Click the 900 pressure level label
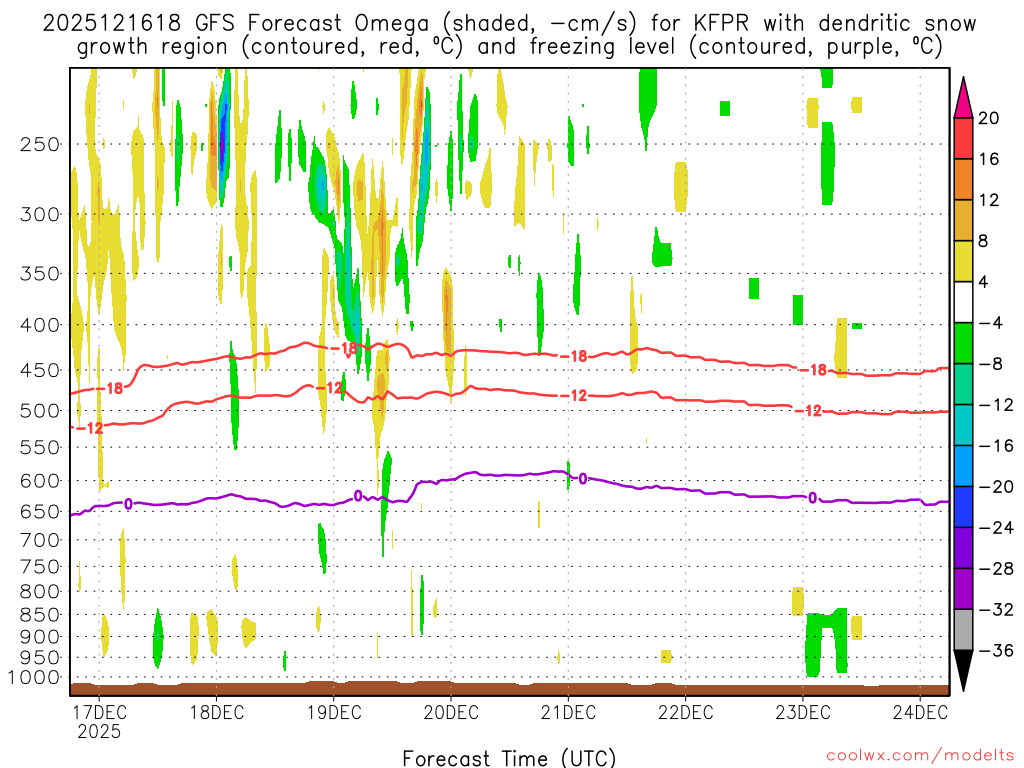This screenshot has width=1024, height=768. (x=40, y=636)
